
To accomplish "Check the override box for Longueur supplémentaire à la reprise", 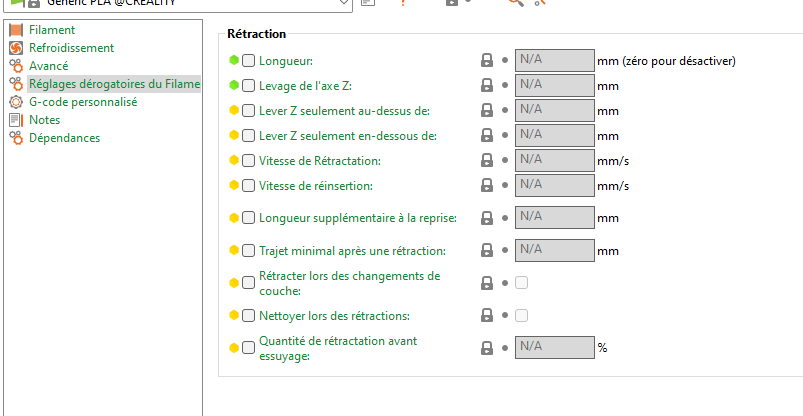I will point(248,217).
